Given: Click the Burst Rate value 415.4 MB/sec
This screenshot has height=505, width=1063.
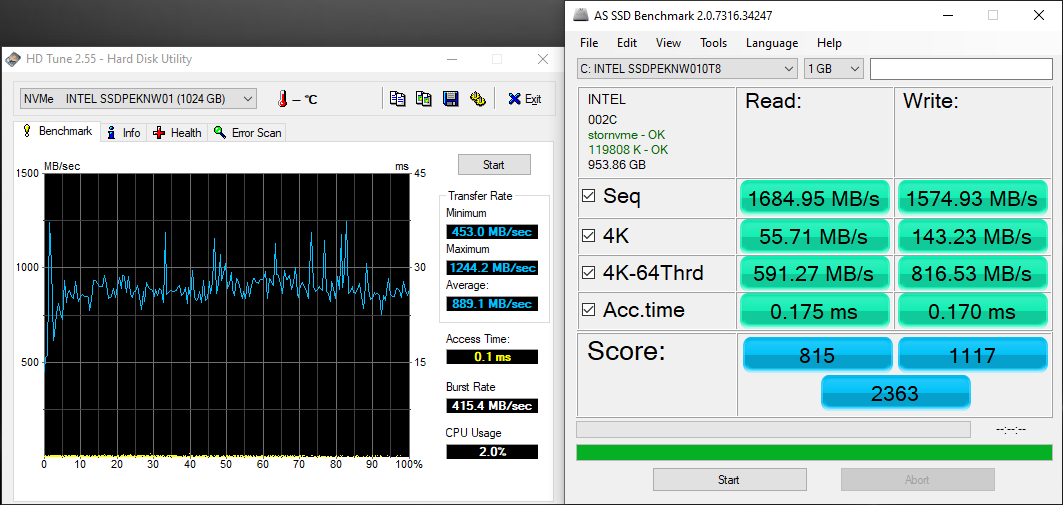Looking at the screenshot, I should click(x=492, y=405).
